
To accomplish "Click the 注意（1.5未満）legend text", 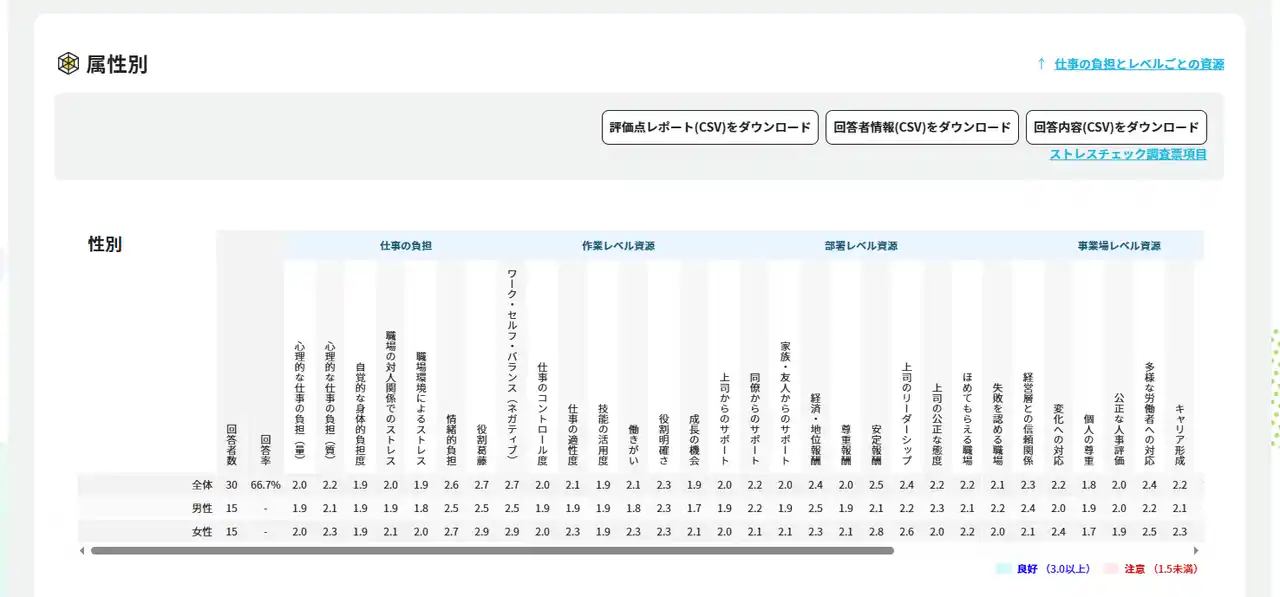I will [x=1161, y=569].
